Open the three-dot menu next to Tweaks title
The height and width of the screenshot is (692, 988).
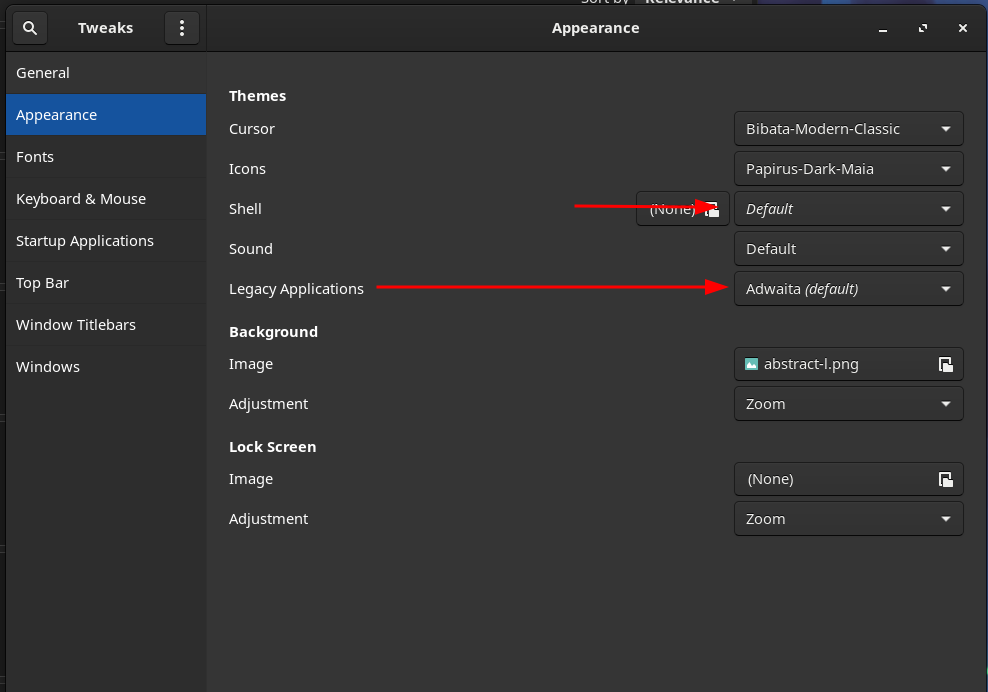click(181, 27)
